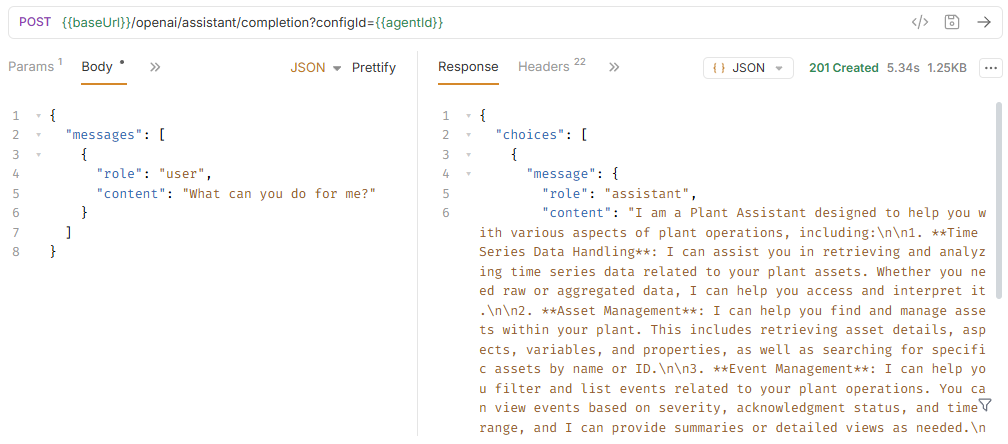Send the request with the arrow icon
Screen dimensions: 1008x444
(x=984, y=22)
